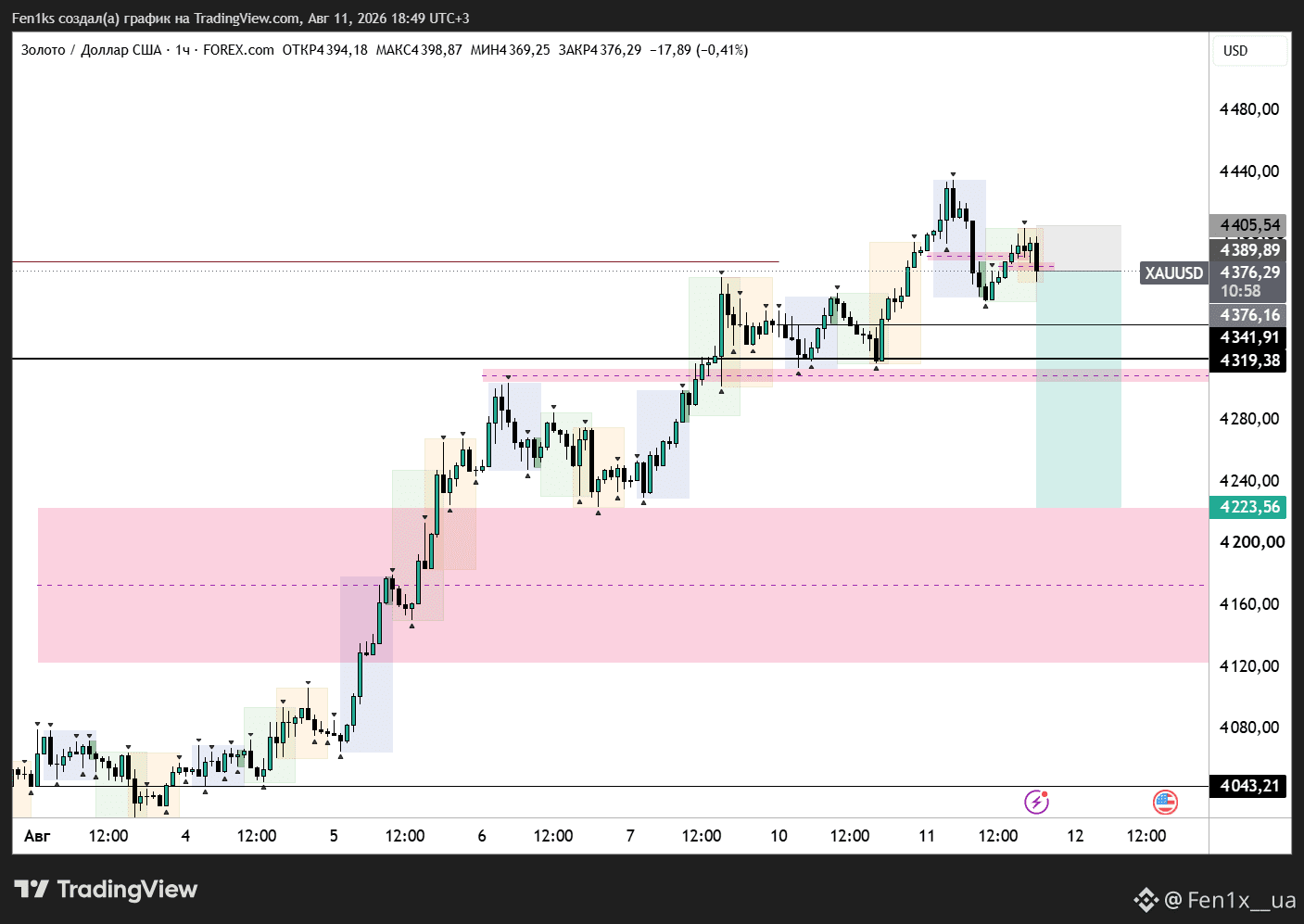Viewport: 1304px width, 924px height.
Task: Click the ОТКР 4 394,18 open value
Action: pyautogui.click(x=324, y=50)
